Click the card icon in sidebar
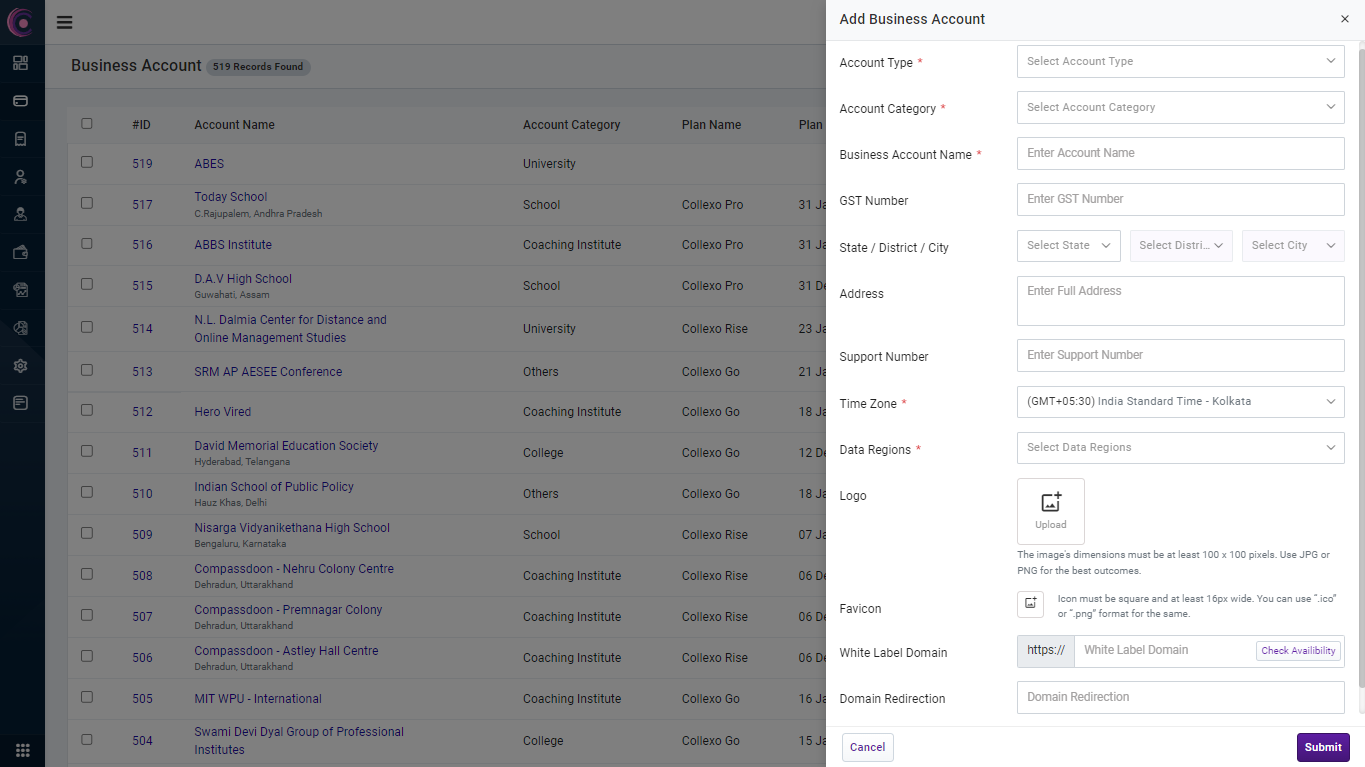This screenshot has width=1365, height=767. tap(20, 101)
